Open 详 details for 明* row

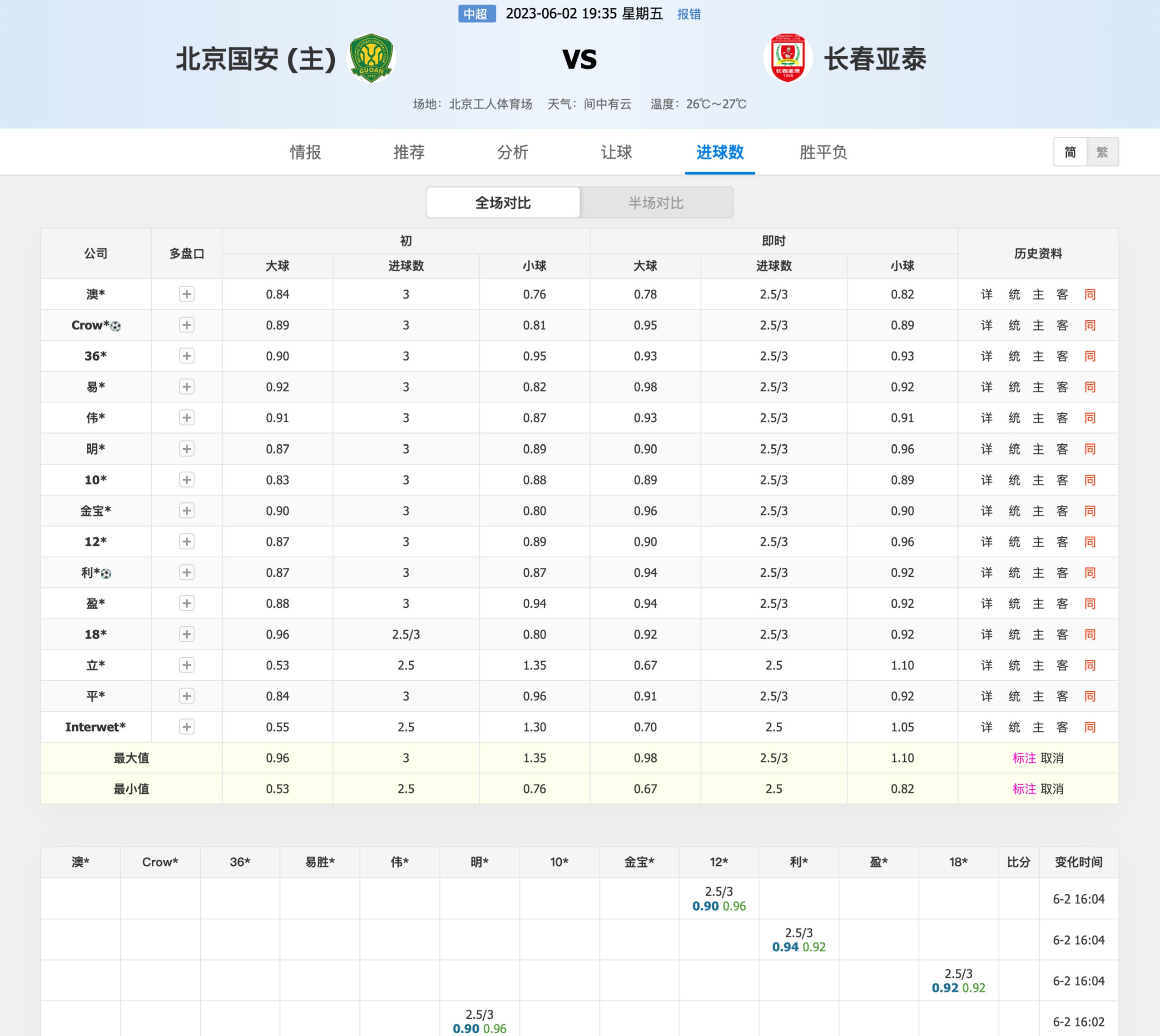(987, 449)
